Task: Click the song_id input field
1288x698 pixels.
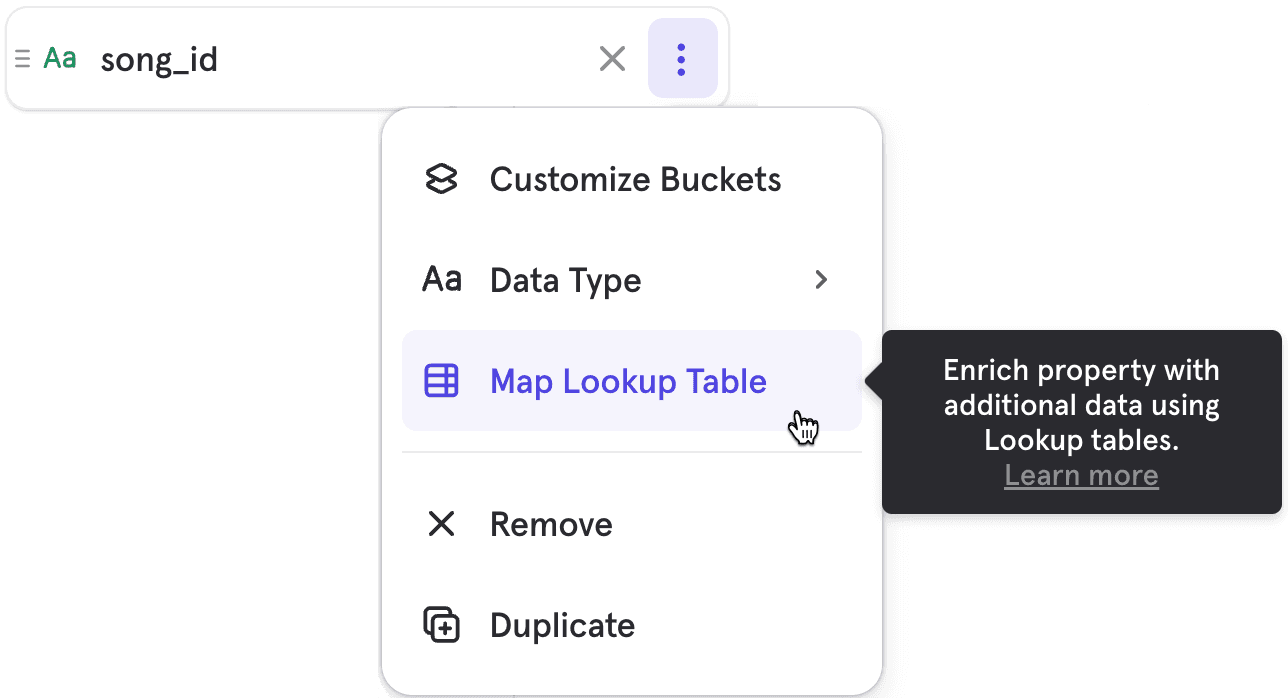Action: coord(300,58)
